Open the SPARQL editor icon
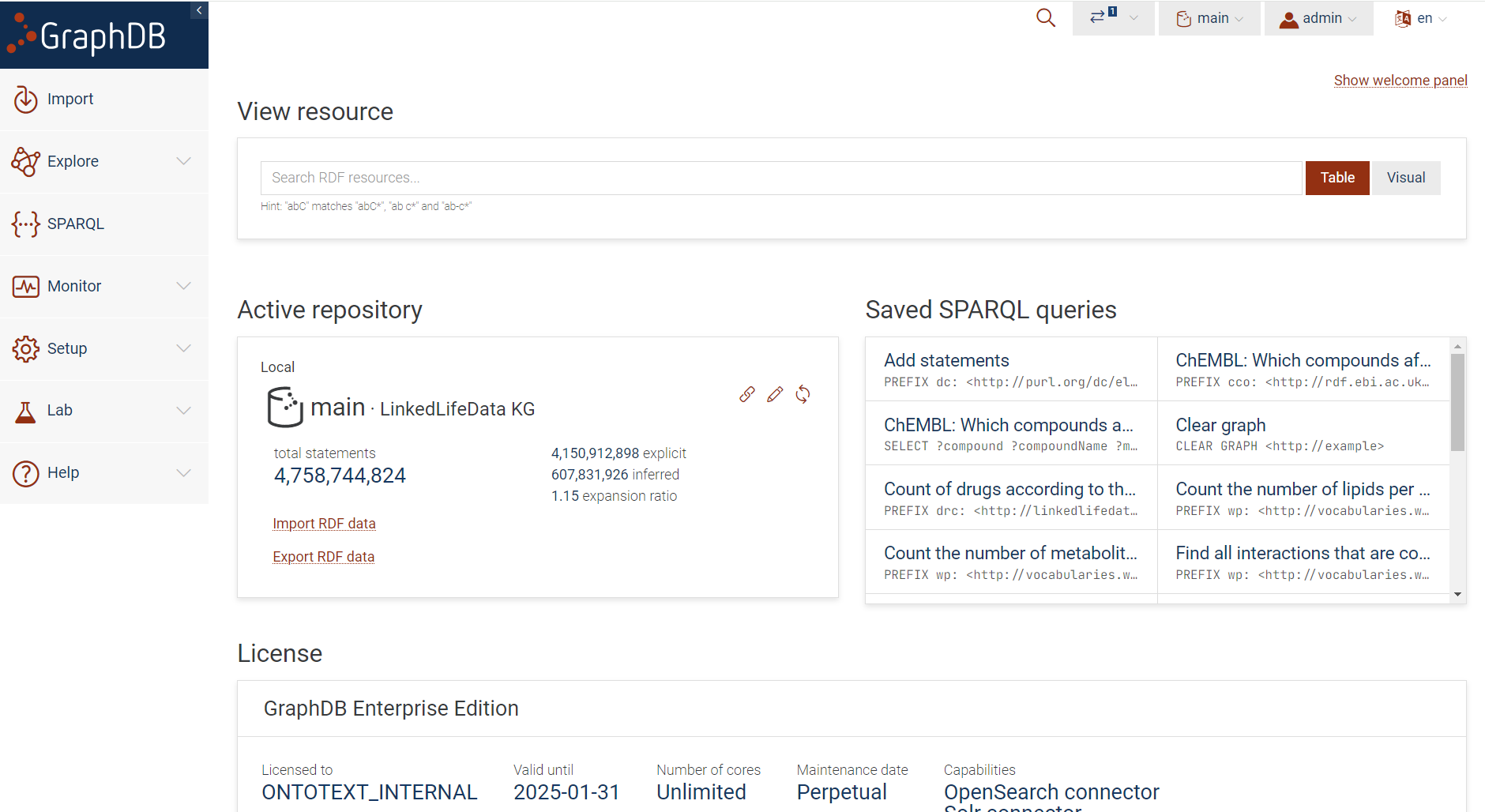1485x812 pixels. [x=26, y=224]
